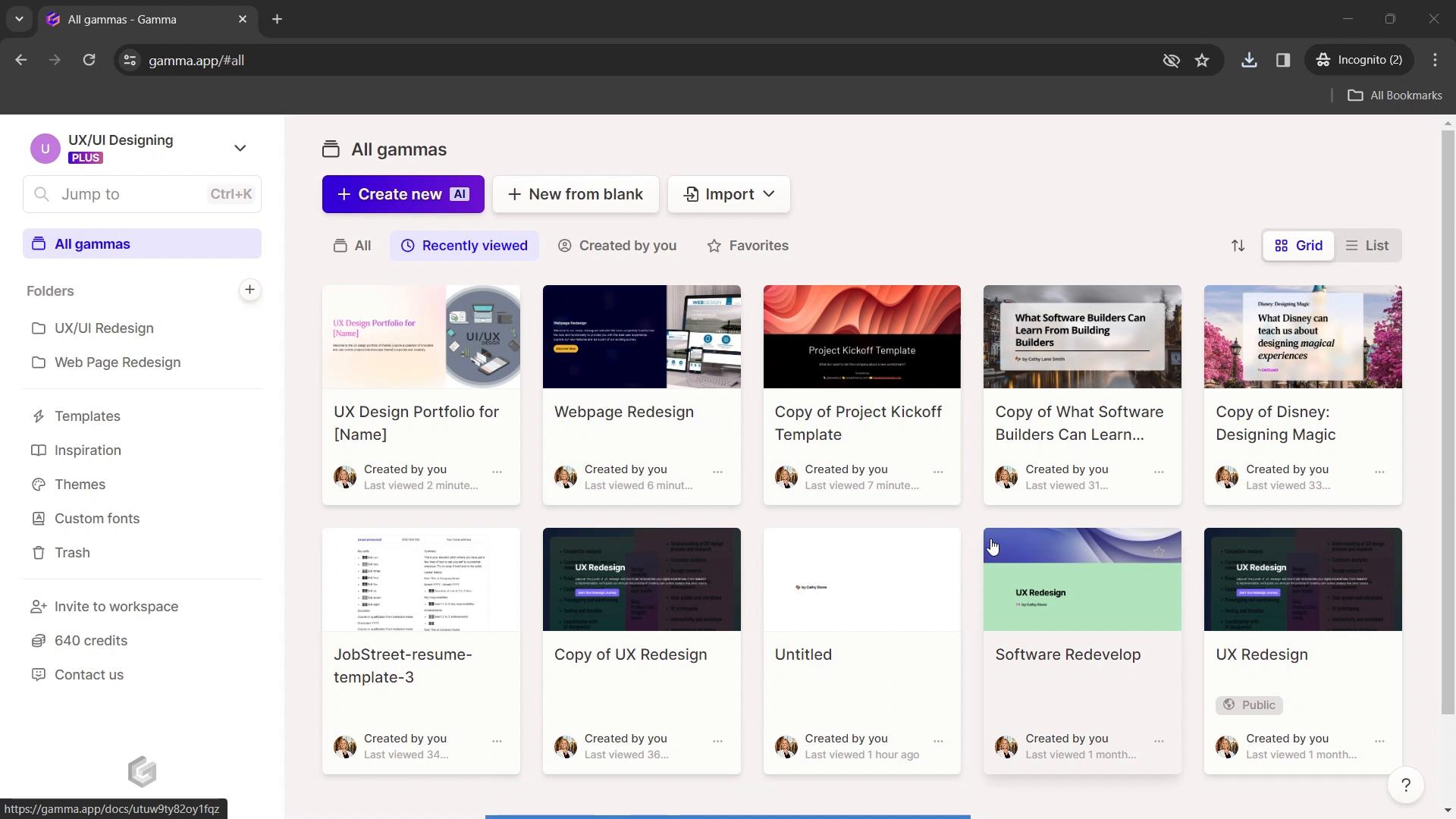Viewport: 1456px width, 819px height.
Task: Open the UX/UI Redesign folder
Action: (x=104, y=328)
